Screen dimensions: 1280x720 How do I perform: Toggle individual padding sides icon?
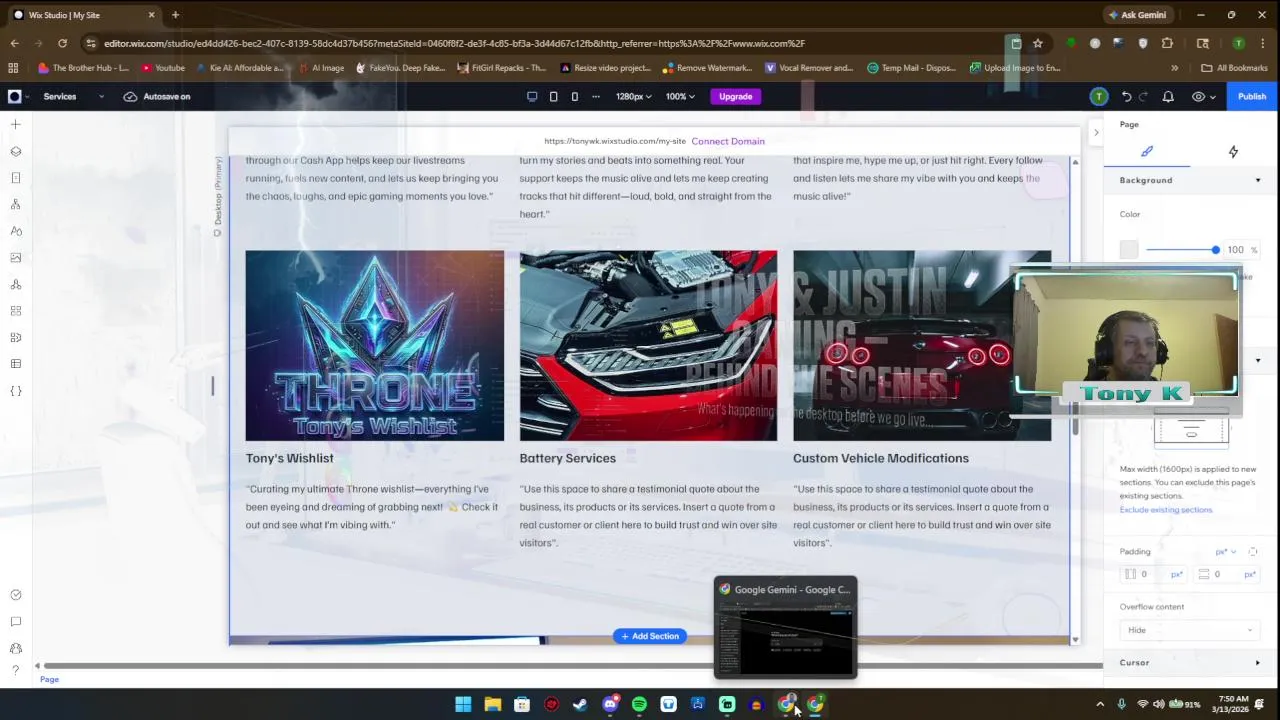point(1253,552)
